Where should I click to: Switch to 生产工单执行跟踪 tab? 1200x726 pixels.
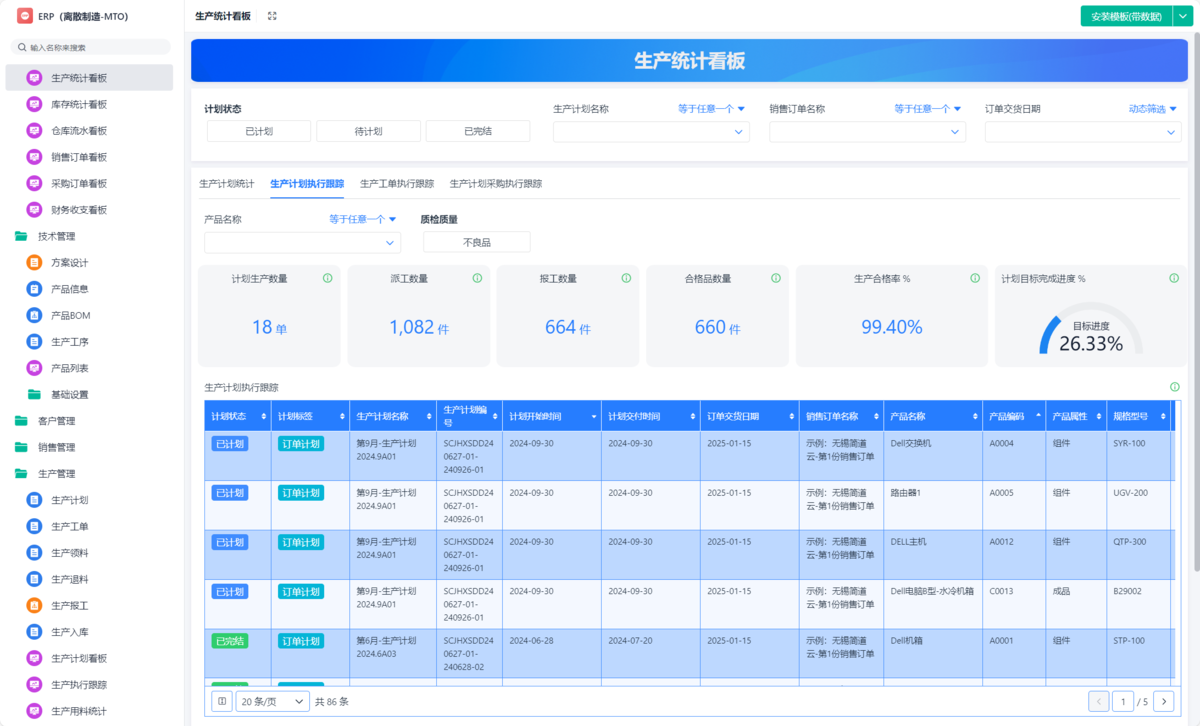click(x=397, y=184)
